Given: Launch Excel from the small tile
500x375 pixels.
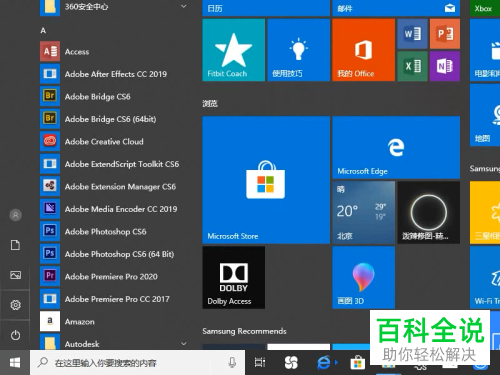Looking at the screenshot, I should tap(412, 66).
